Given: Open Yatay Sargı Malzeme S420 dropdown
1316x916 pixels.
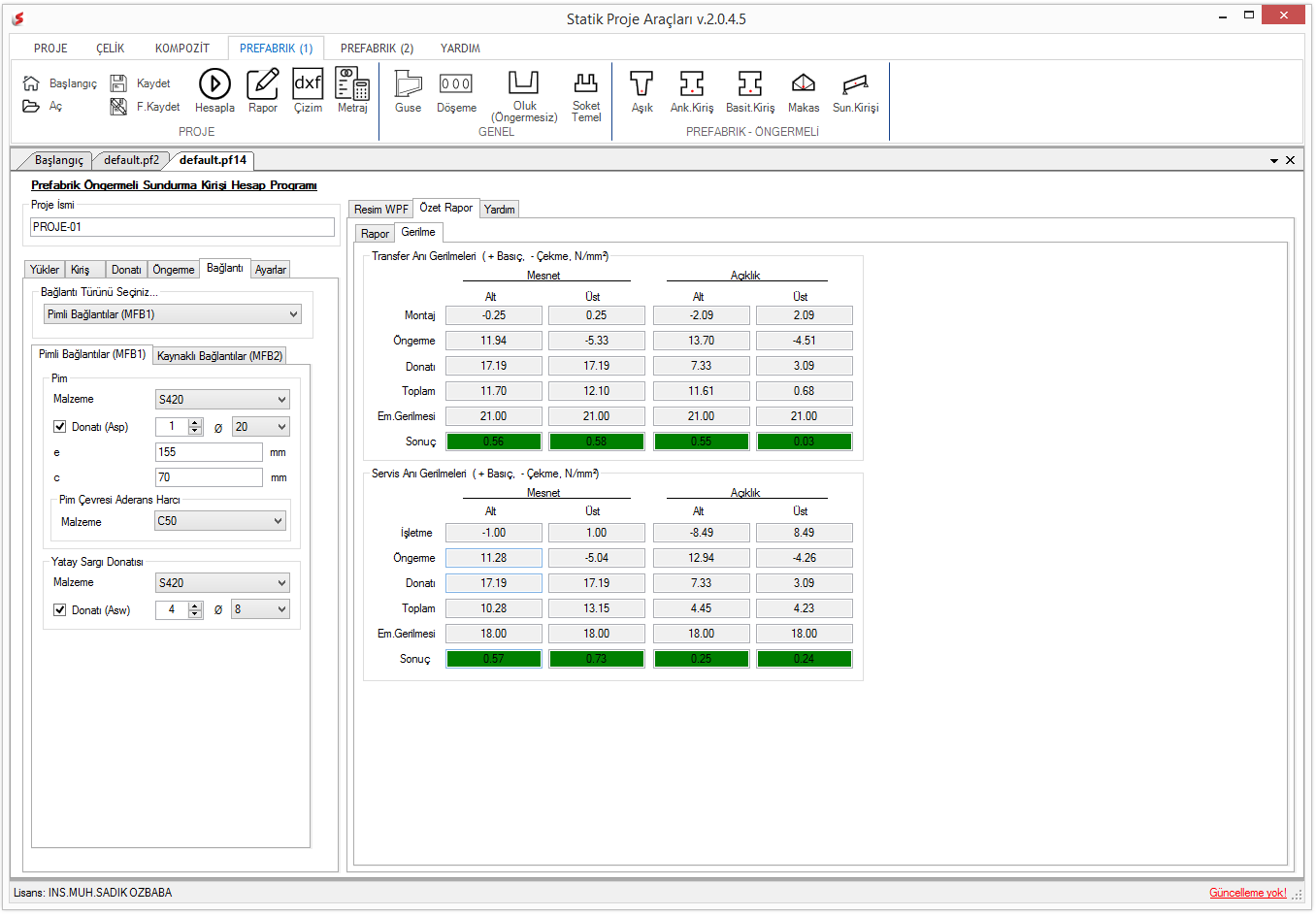Looking at the screenshot, I should point(222,583).
